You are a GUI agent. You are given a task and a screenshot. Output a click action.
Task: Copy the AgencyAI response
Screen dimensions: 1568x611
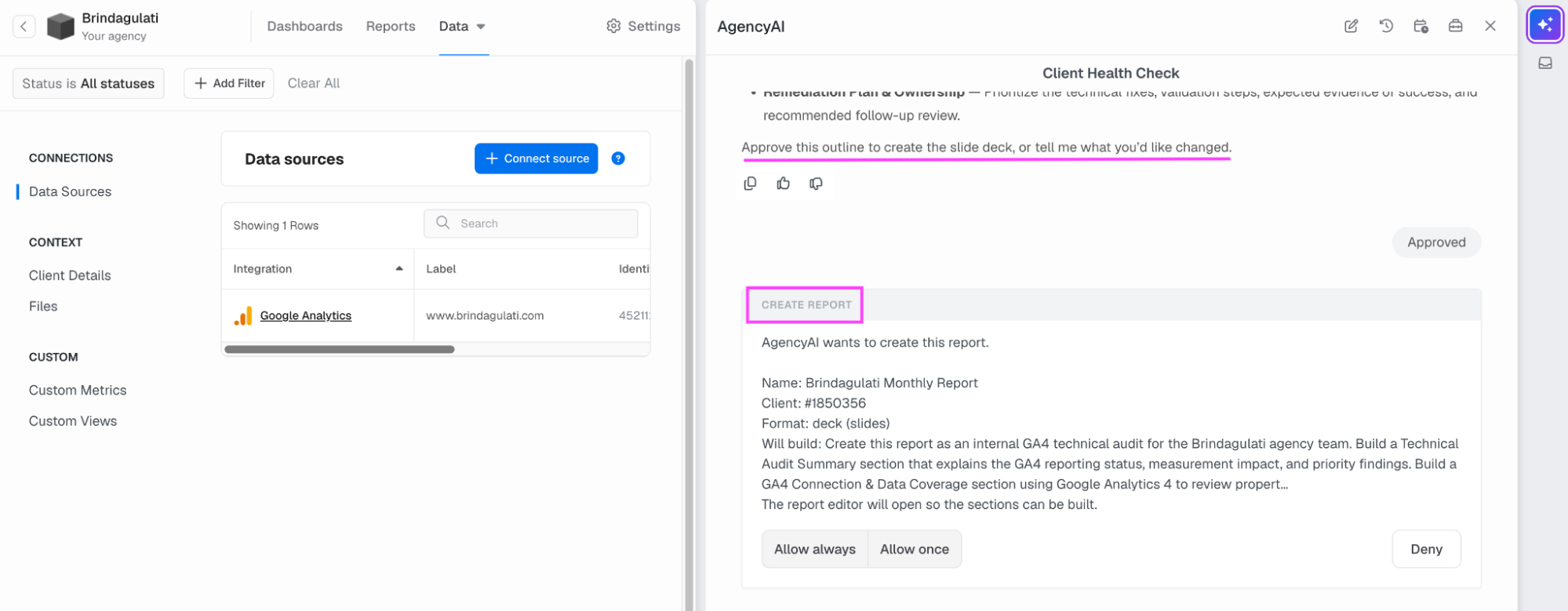pos(750,184)
